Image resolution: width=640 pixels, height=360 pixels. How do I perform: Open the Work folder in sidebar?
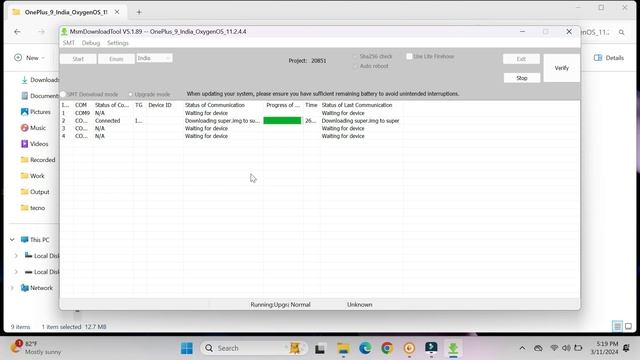(x=33, y=176)
